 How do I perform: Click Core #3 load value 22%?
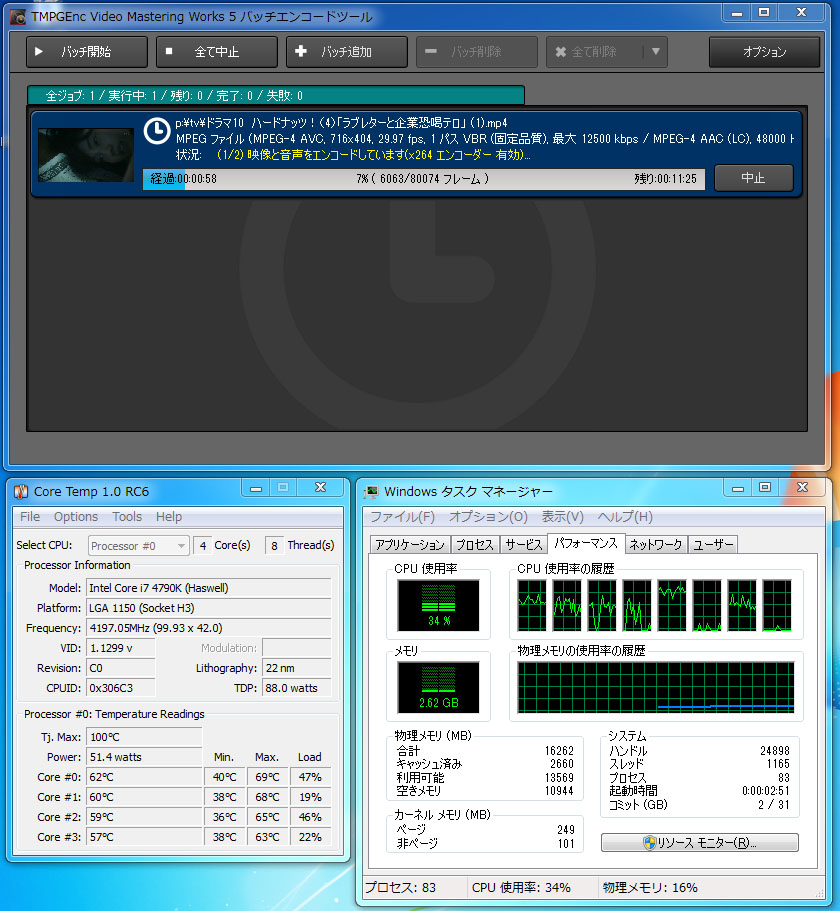click(310, 837)
